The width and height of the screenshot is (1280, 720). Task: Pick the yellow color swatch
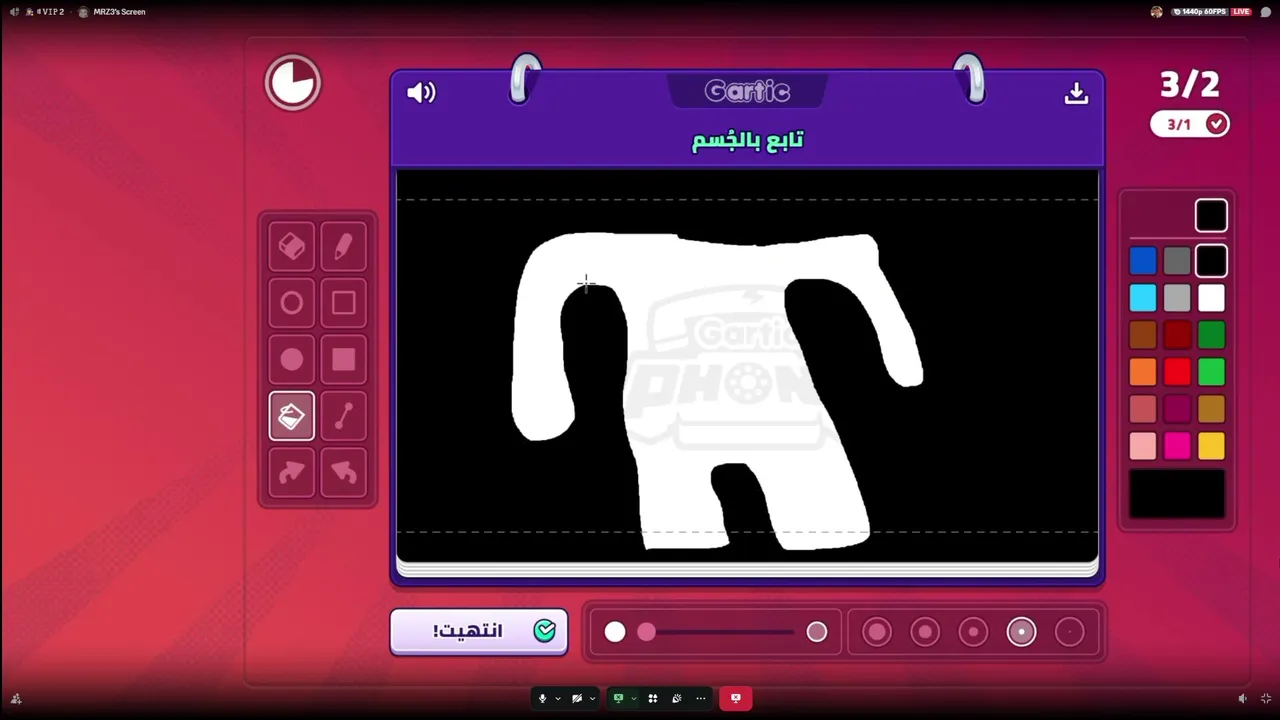(1211, 446)
